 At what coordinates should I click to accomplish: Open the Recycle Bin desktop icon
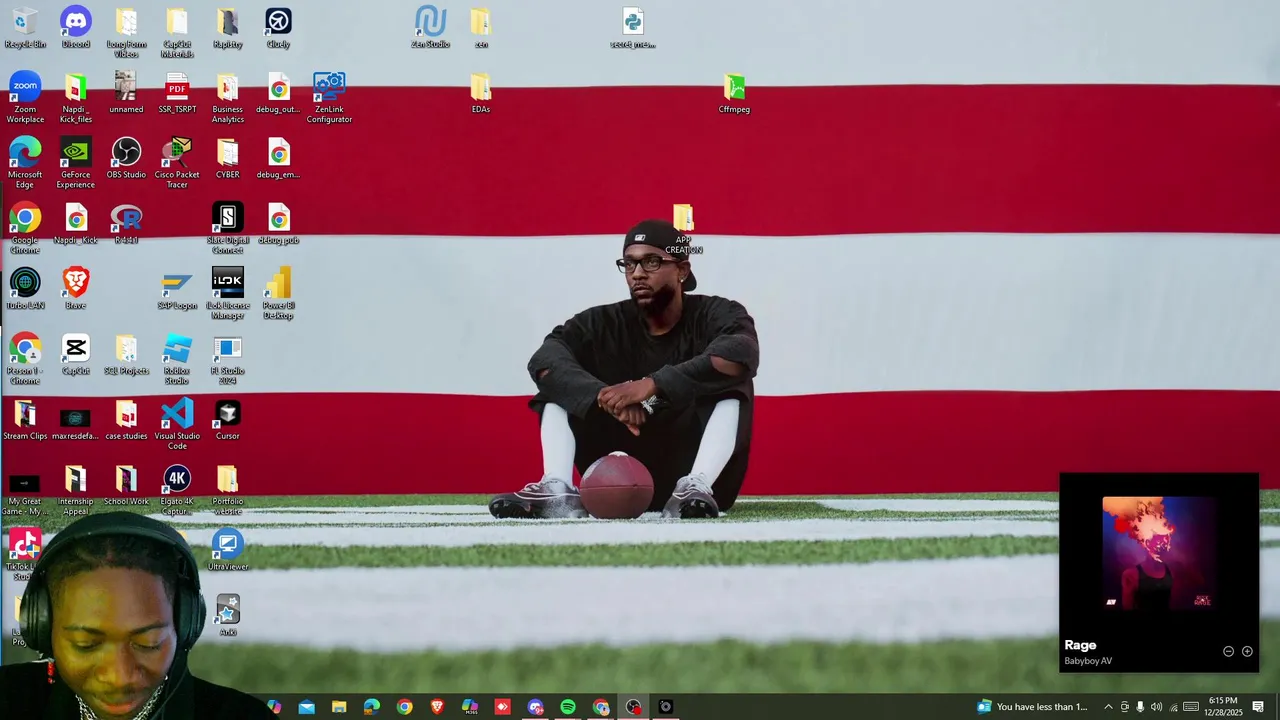(x=25, y=28)
